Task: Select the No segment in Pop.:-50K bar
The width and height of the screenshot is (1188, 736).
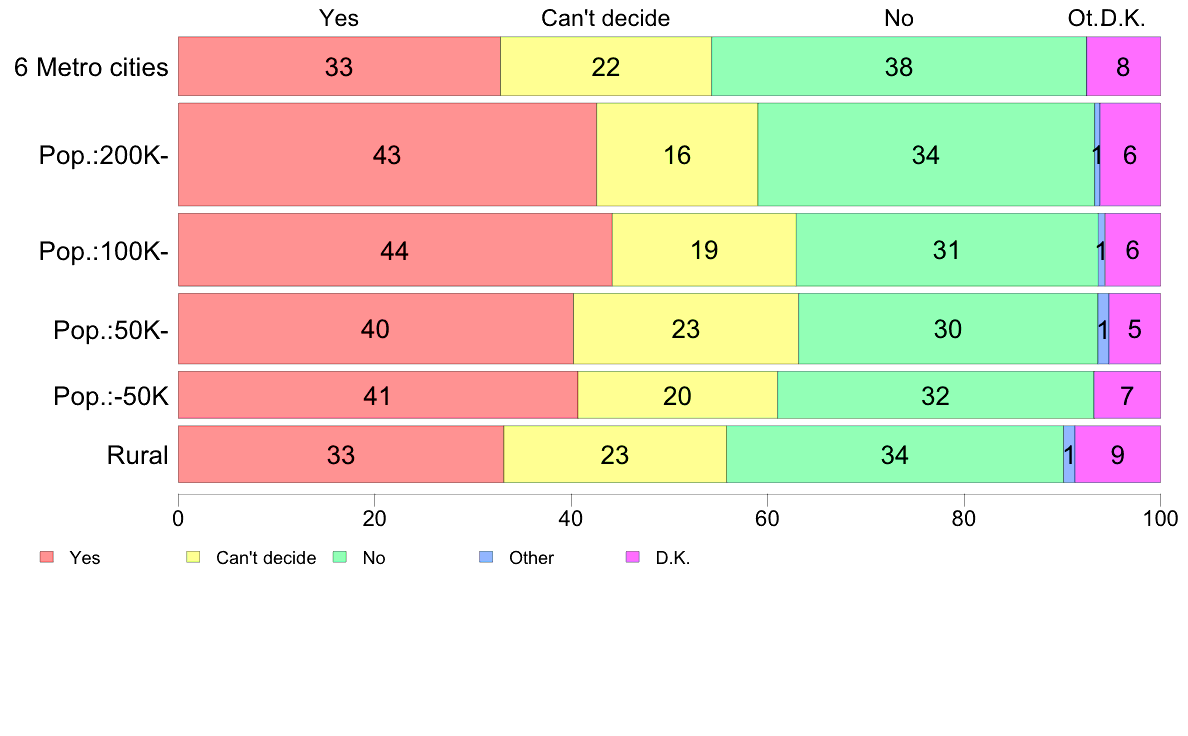Action: point(935,396)
